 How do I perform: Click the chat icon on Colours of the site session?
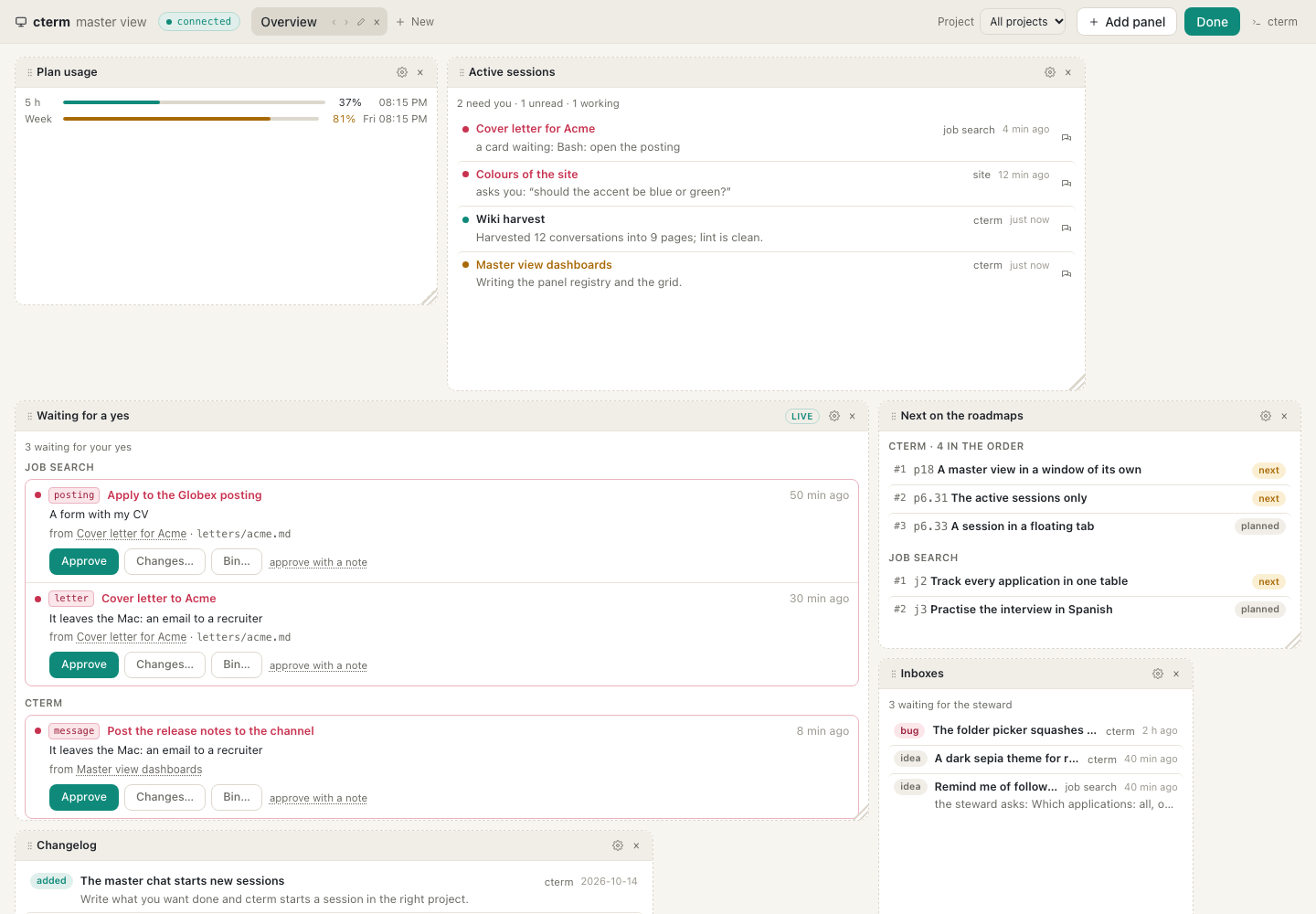(x=1067, y=184)
